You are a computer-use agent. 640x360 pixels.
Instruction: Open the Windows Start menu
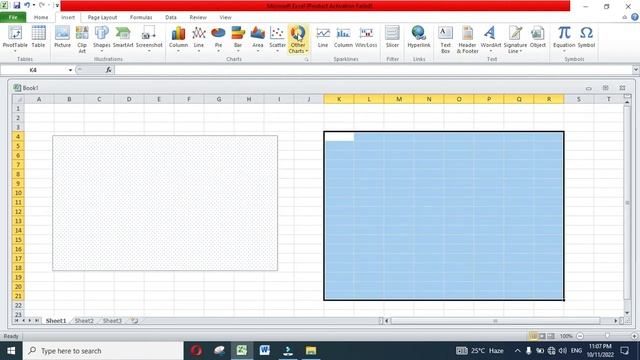click(x=11, y=351)
